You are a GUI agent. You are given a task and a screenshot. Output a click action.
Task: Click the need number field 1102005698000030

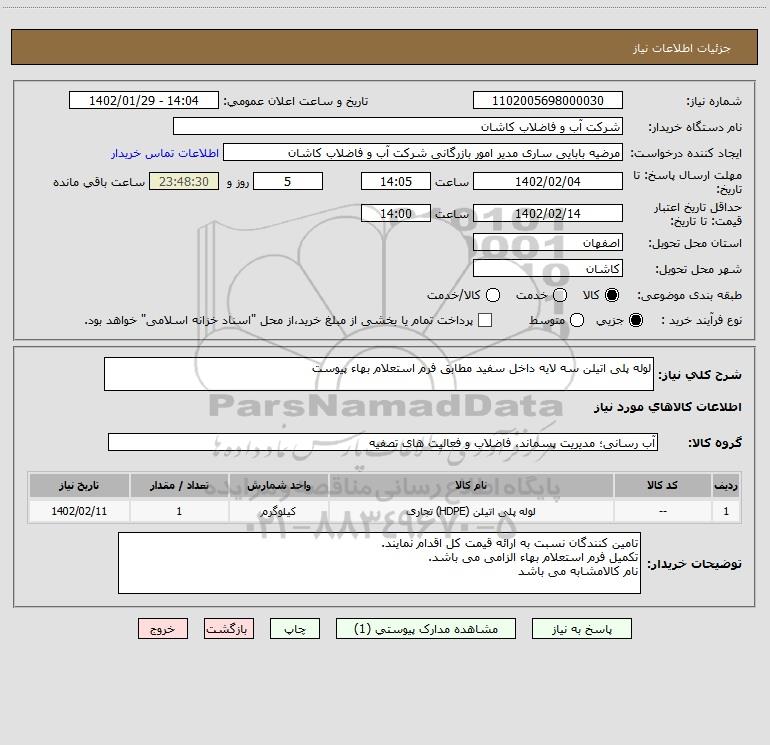[548, 101]
